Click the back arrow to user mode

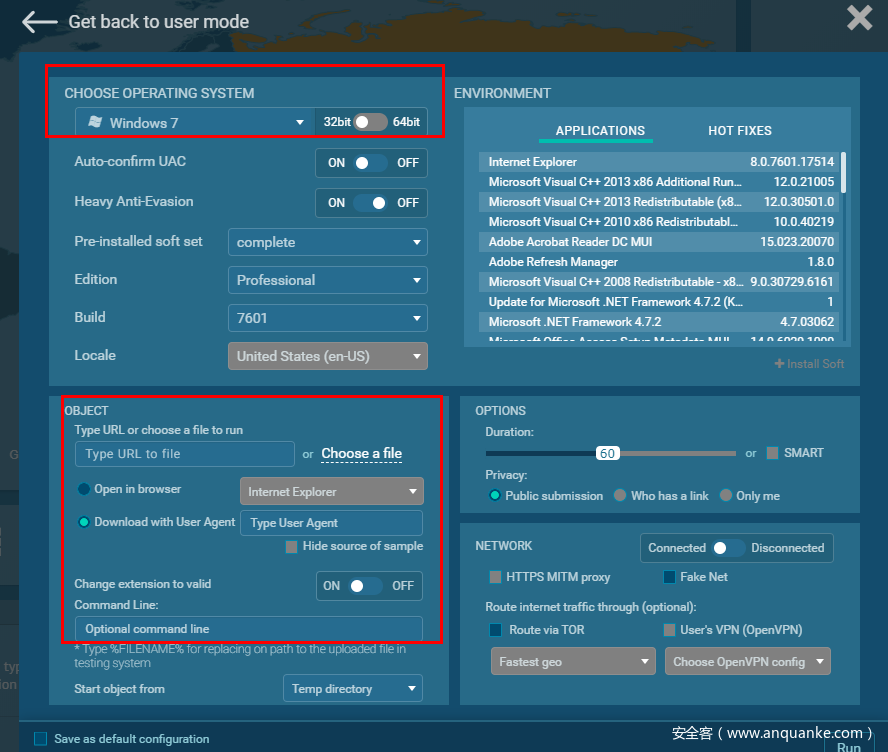(x=40, y=21)
